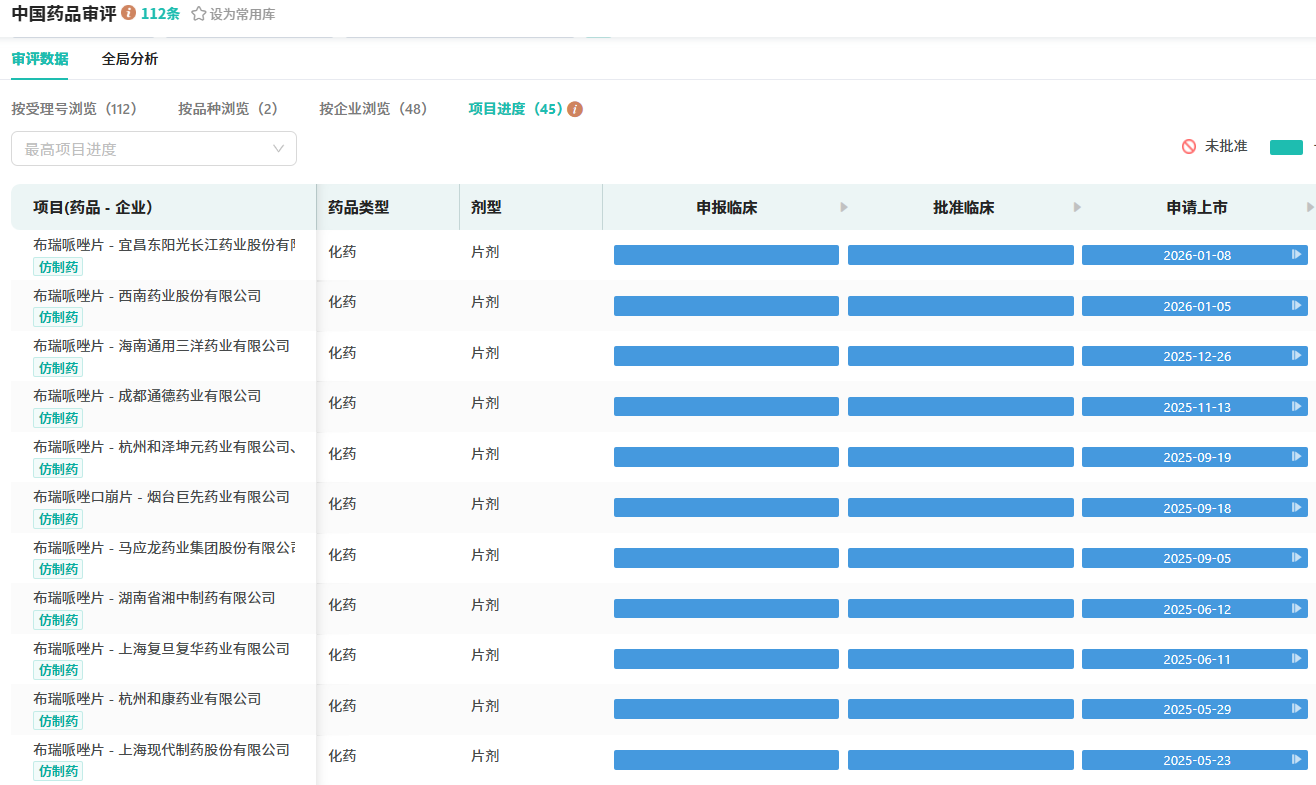The image size is (1316, 785).
Task: Click the 未批准 prohibited icon in legend
Action: (x=1189, y=147)
